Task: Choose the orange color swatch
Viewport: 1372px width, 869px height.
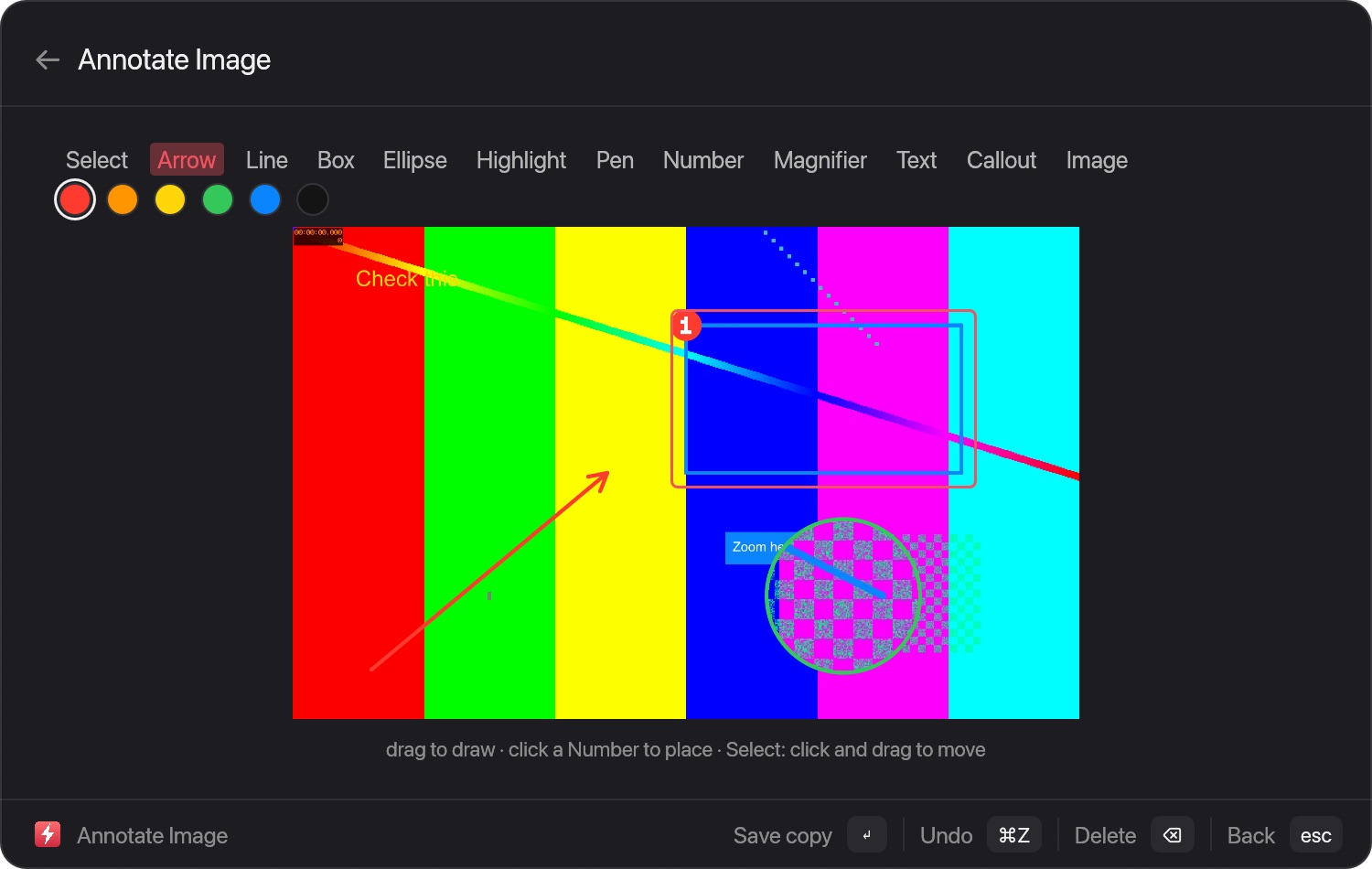Action: pyautogui.click(x=123, y=199)
